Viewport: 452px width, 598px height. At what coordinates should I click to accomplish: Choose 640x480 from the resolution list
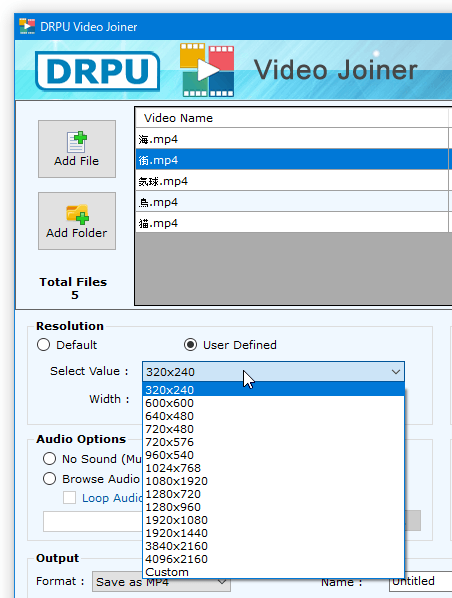click(273, 416)
